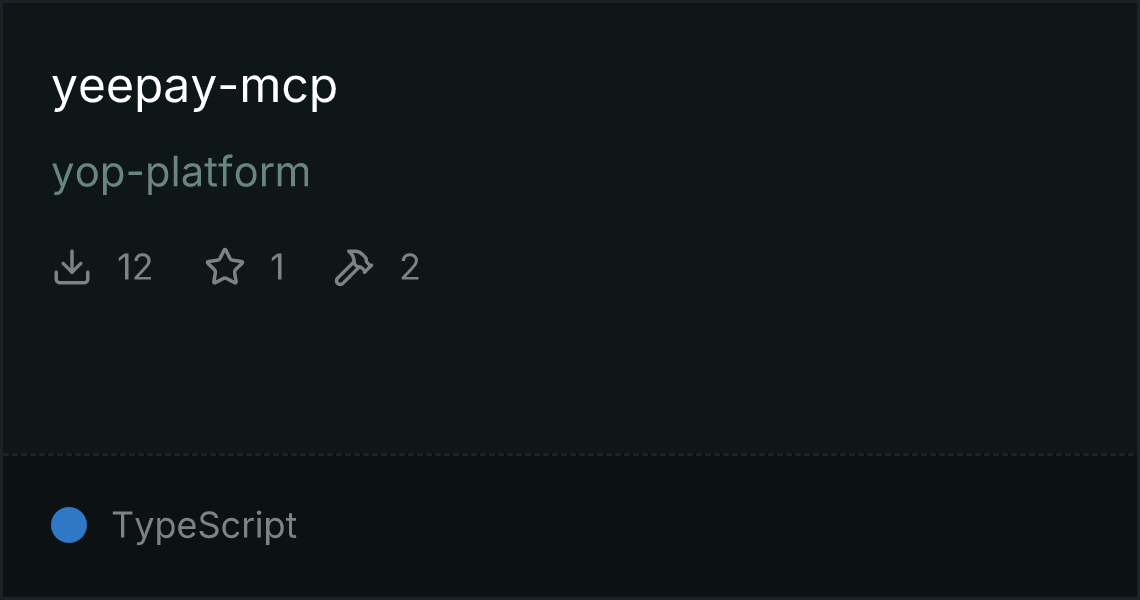Image resolution: width=1140 pixels, height=600 pixels.
Task: Click the star count 1
Action: [x=277, y=267]
